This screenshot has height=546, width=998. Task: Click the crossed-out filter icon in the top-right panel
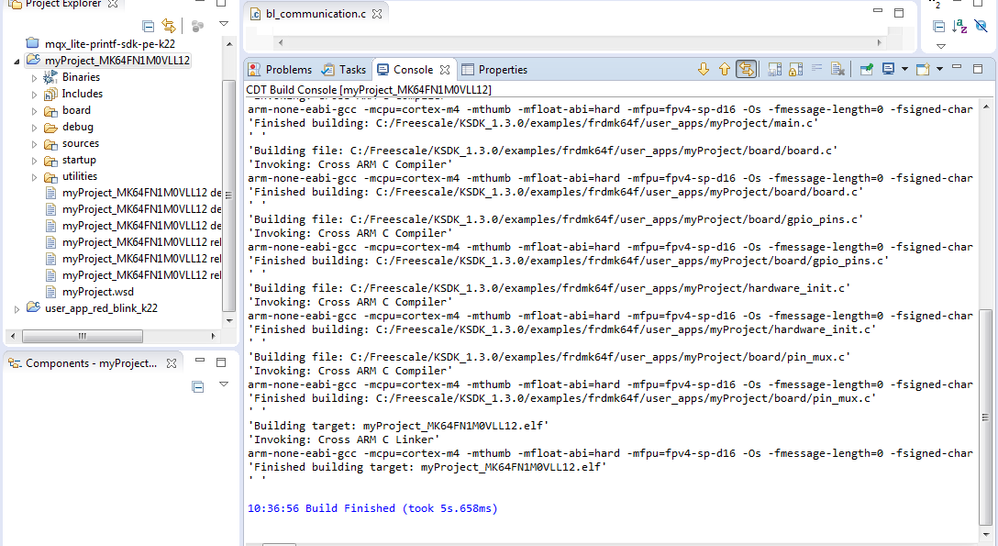981,25
